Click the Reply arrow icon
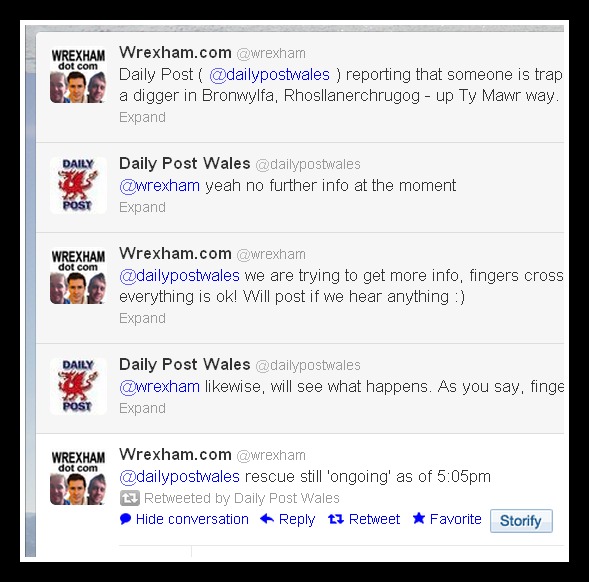 (x=267, y=519)
